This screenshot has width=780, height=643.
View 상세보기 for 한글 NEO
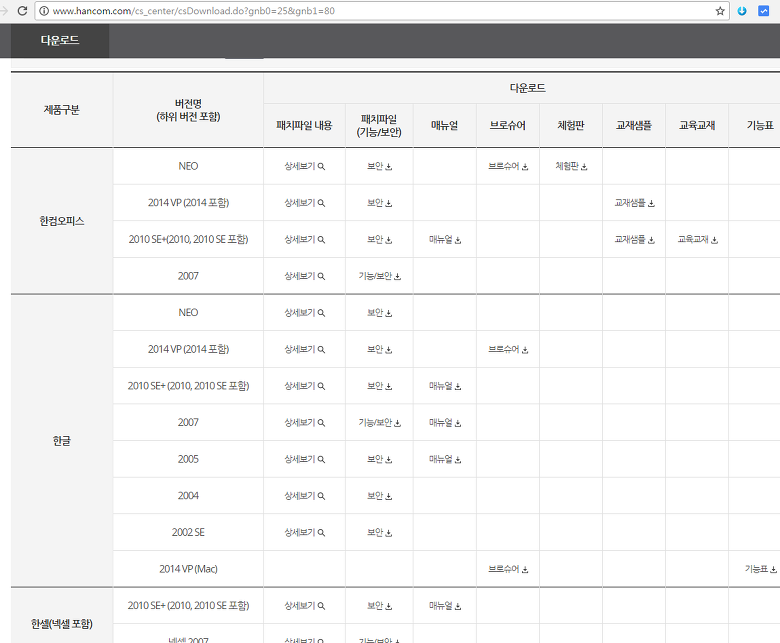[304, 313]
